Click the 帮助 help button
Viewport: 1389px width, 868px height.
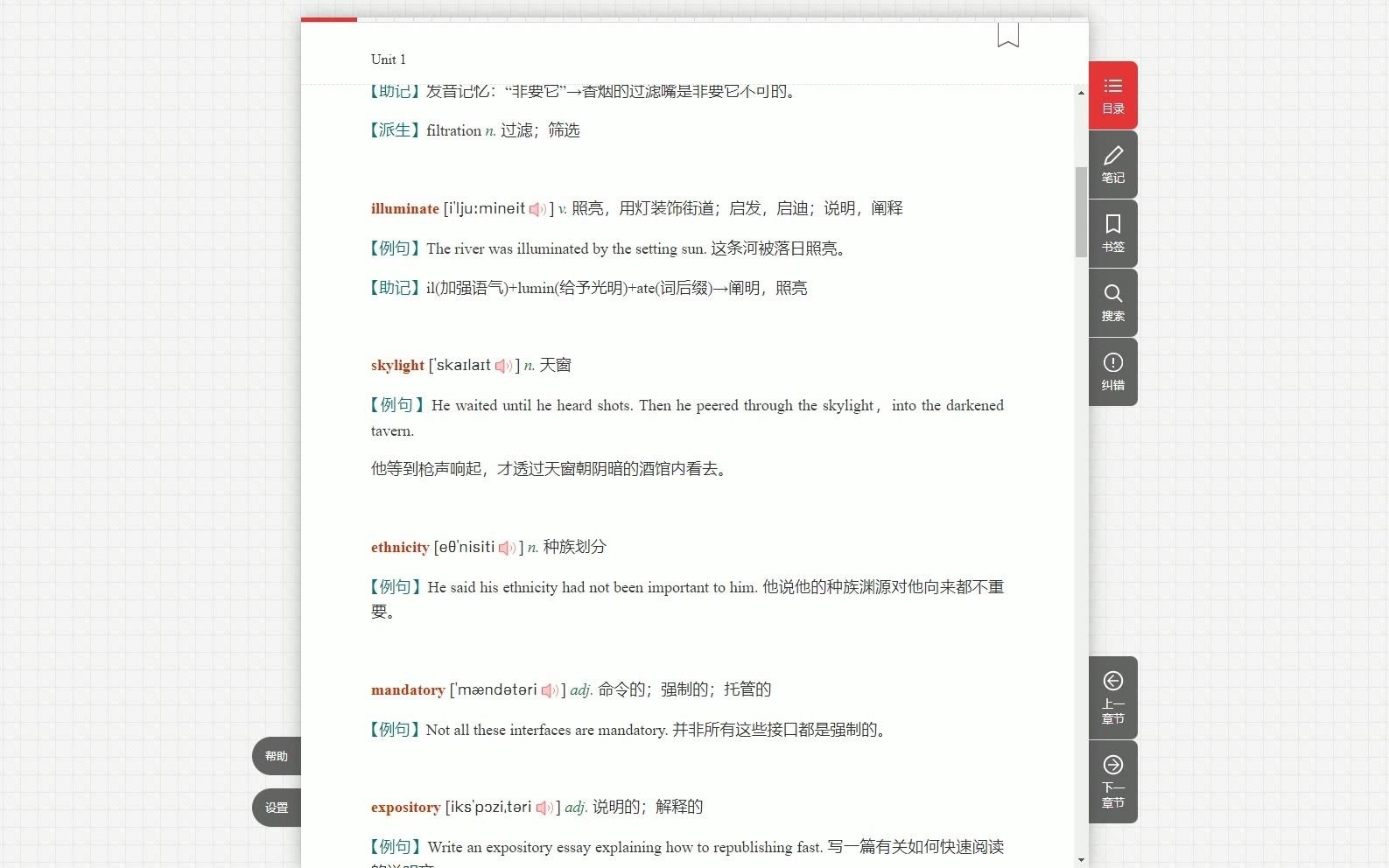277,756
